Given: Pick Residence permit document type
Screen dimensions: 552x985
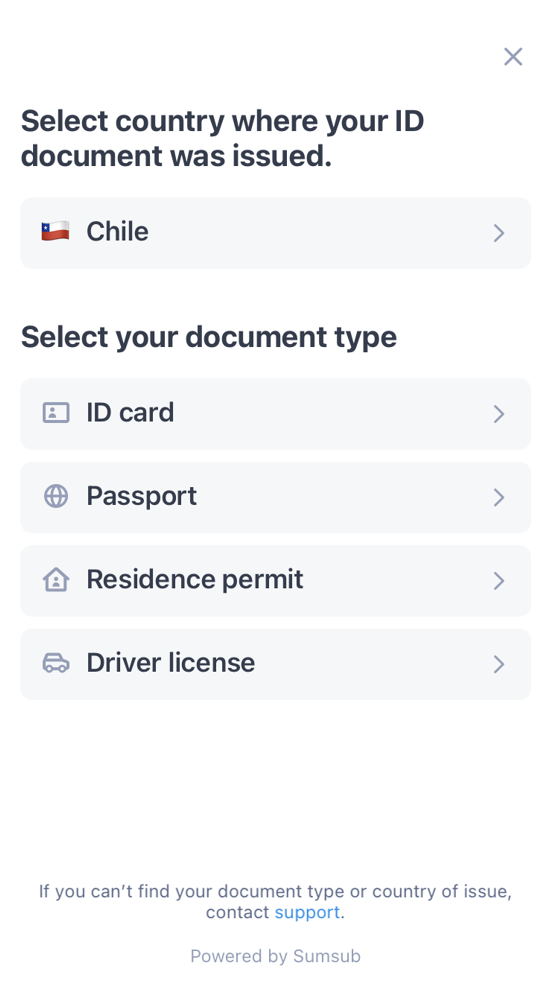Looking at the screenshot, I should [x=276, y=580].
